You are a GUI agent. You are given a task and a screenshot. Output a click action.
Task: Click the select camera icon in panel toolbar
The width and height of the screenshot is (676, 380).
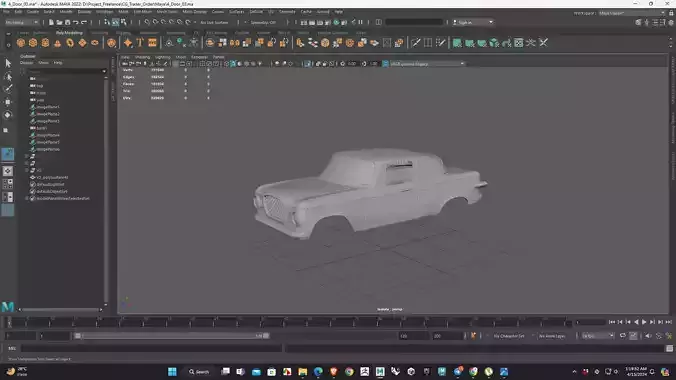tap(125, 64)
